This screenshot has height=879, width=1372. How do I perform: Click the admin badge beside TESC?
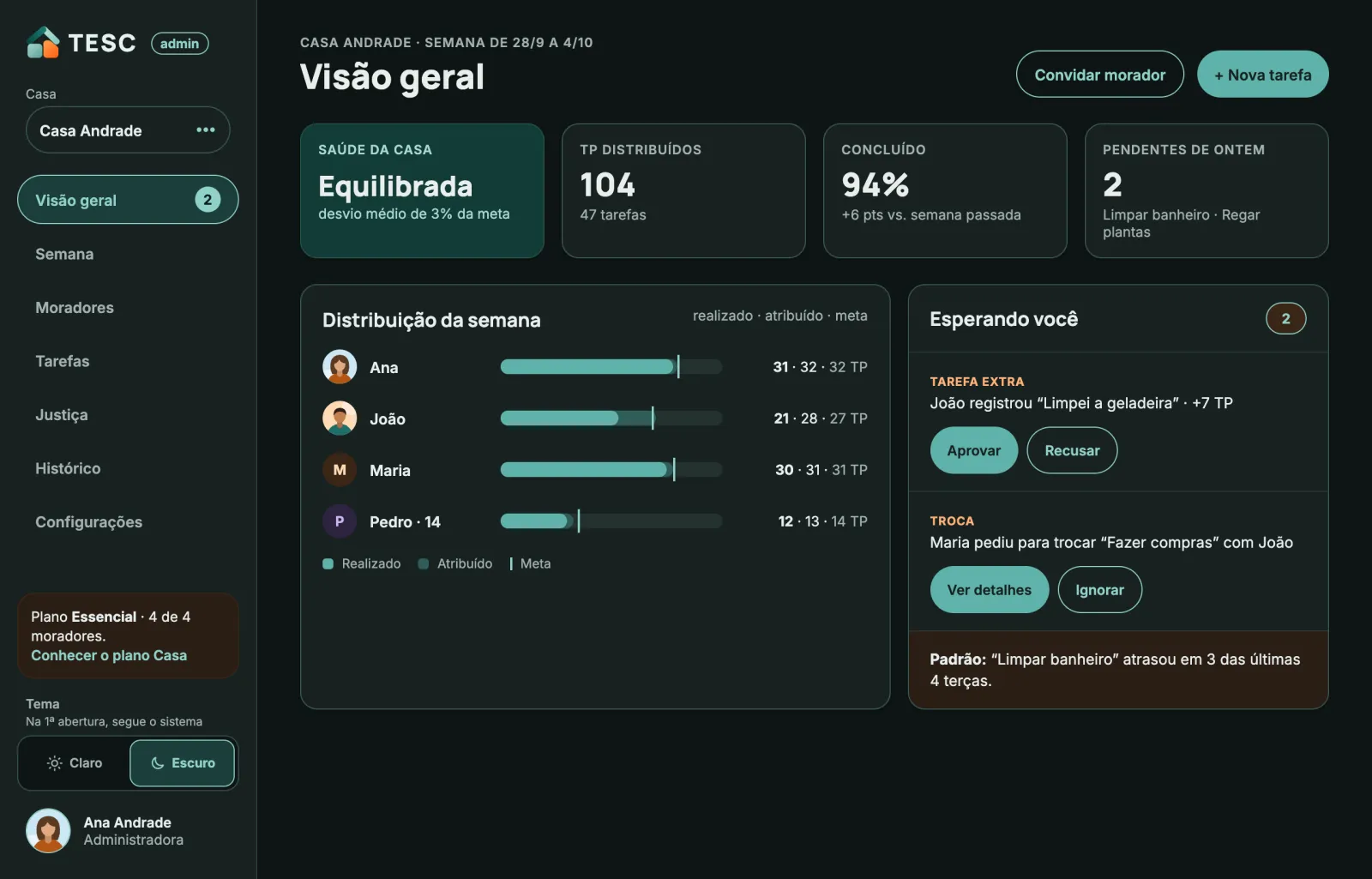[180, 44]
